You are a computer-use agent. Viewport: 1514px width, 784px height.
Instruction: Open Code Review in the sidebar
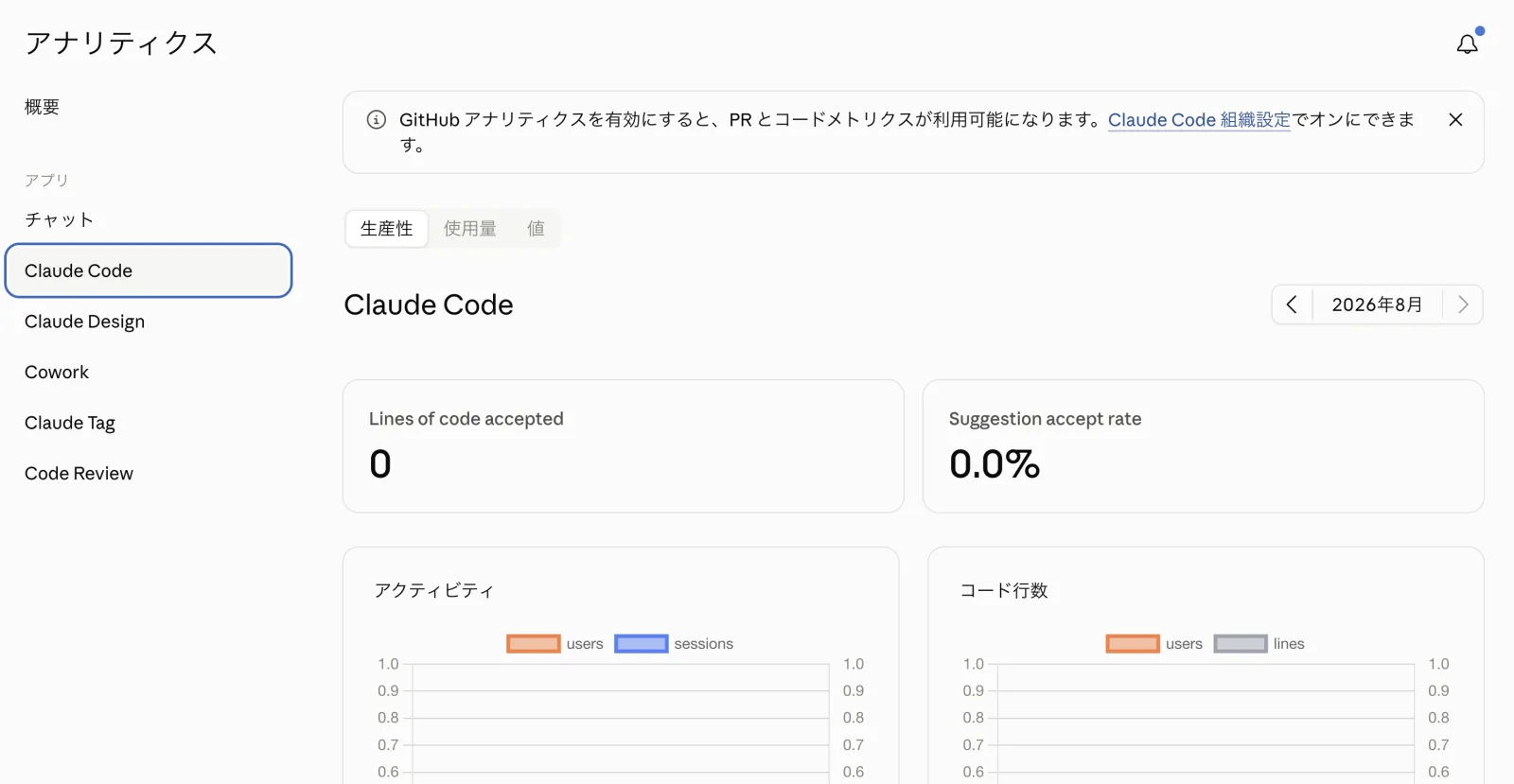[79, 474]
